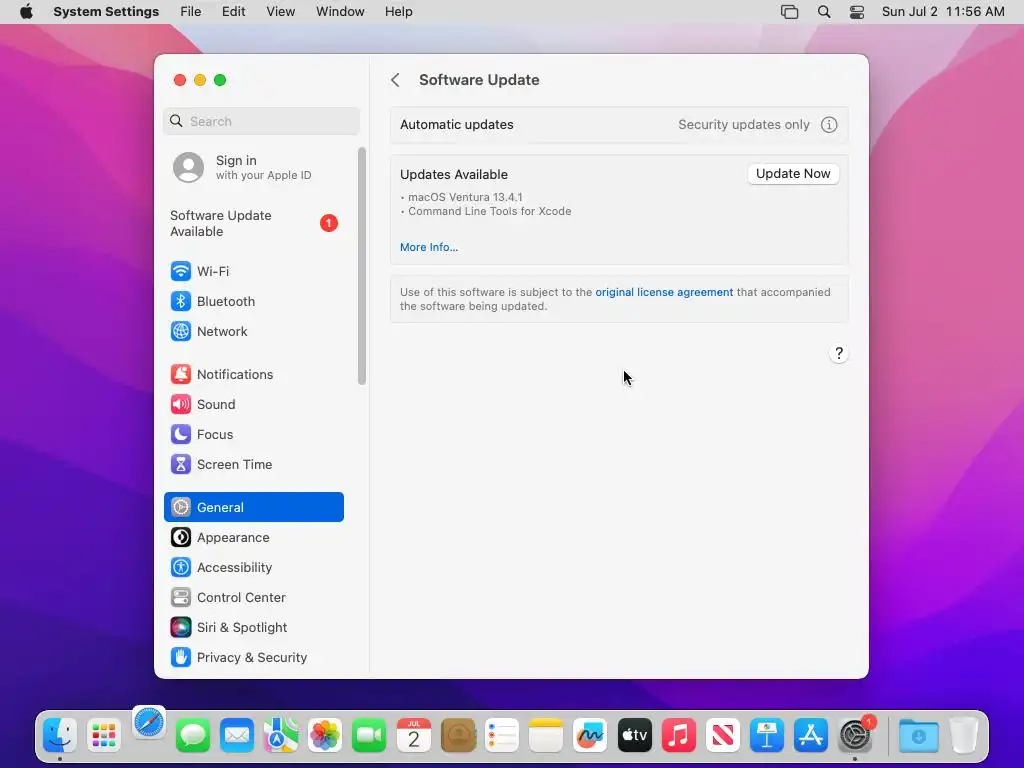Open the View menu
1024x768 pixels.
[x=280, y=12]
